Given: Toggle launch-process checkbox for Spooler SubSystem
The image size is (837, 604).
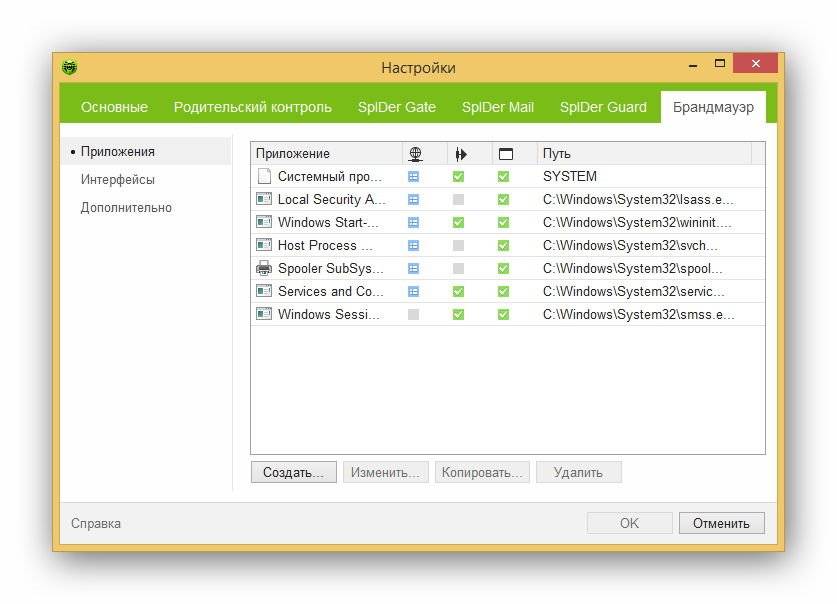Looking at the screenshot, I should [459, 268].
